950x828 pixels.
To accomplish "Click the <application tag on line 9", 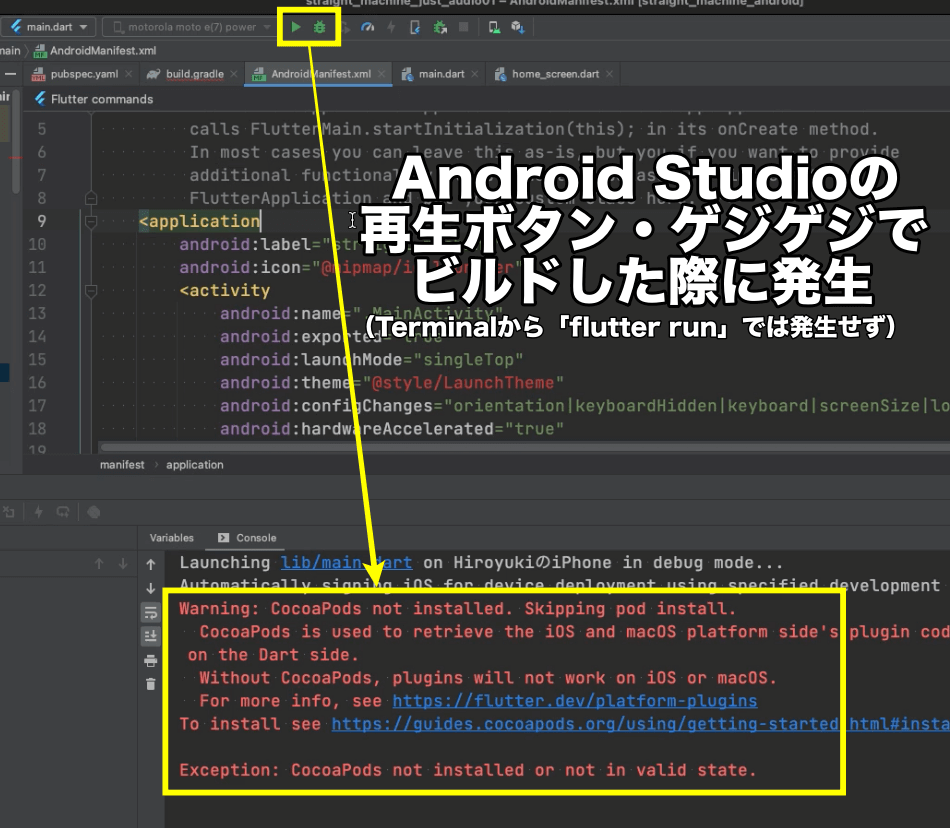I will pyautogui.click(x=199, y=222).
